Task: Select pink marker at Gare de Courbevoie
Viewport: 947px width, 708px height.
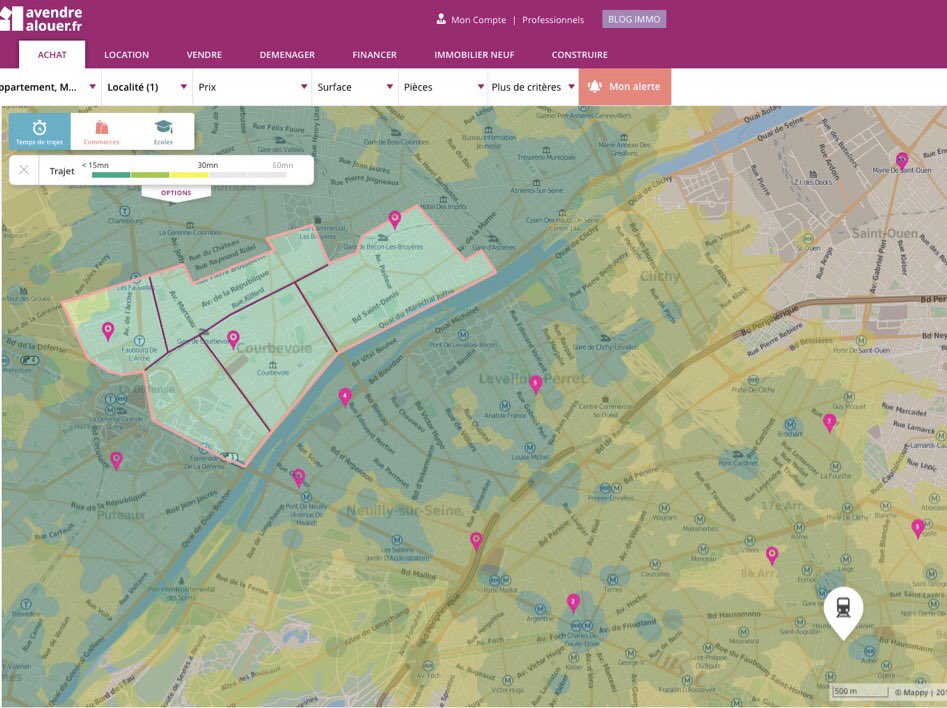Action: [233, 339]
